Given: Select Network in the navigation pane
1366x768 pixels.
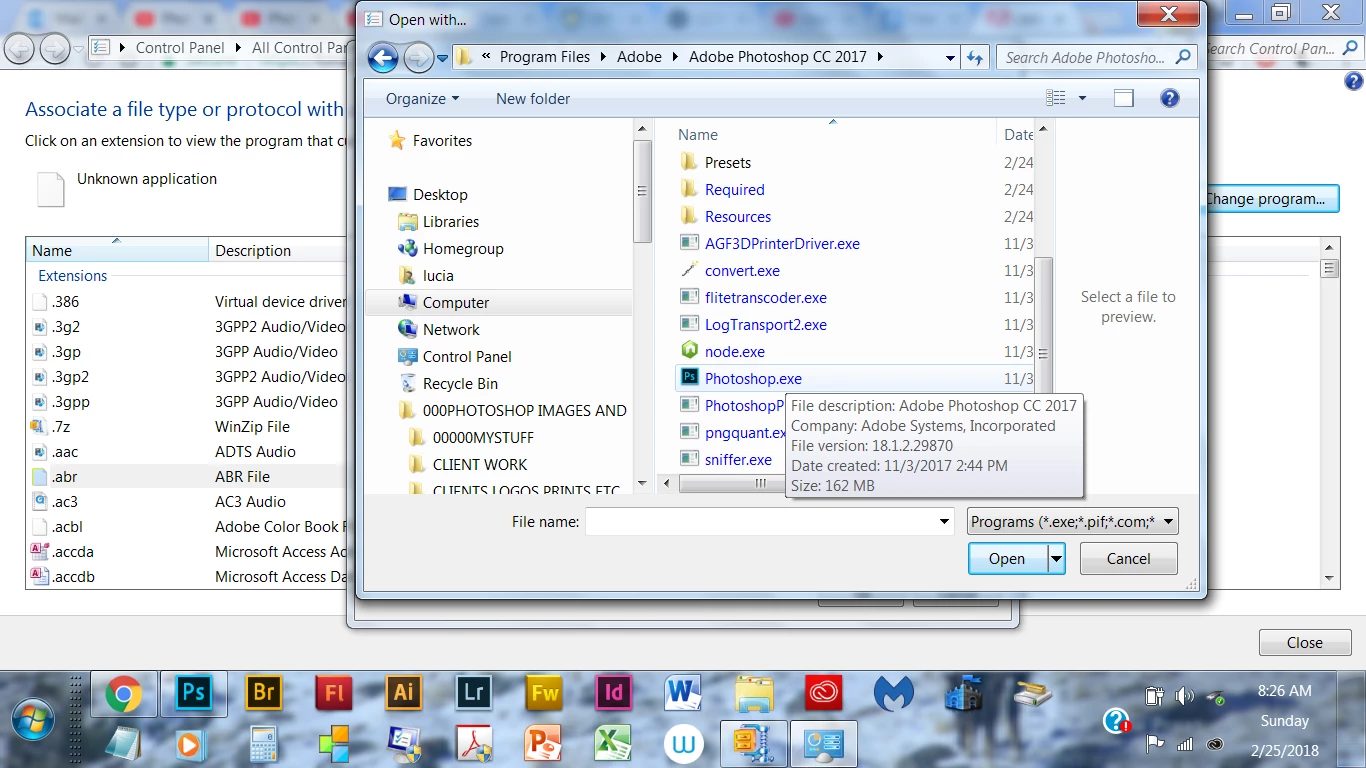Looking at the screenshot, I should click(451, 330).
